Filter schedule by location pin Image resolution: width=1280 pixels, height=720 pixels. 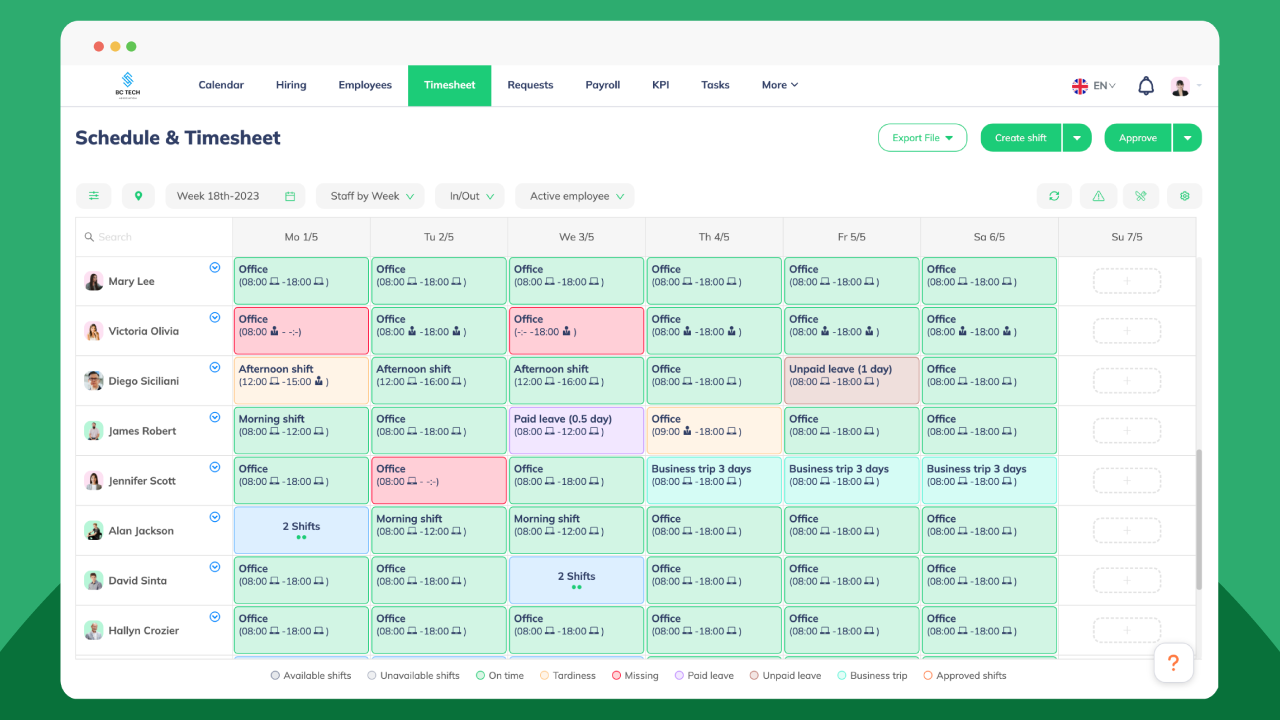point(139,196)
